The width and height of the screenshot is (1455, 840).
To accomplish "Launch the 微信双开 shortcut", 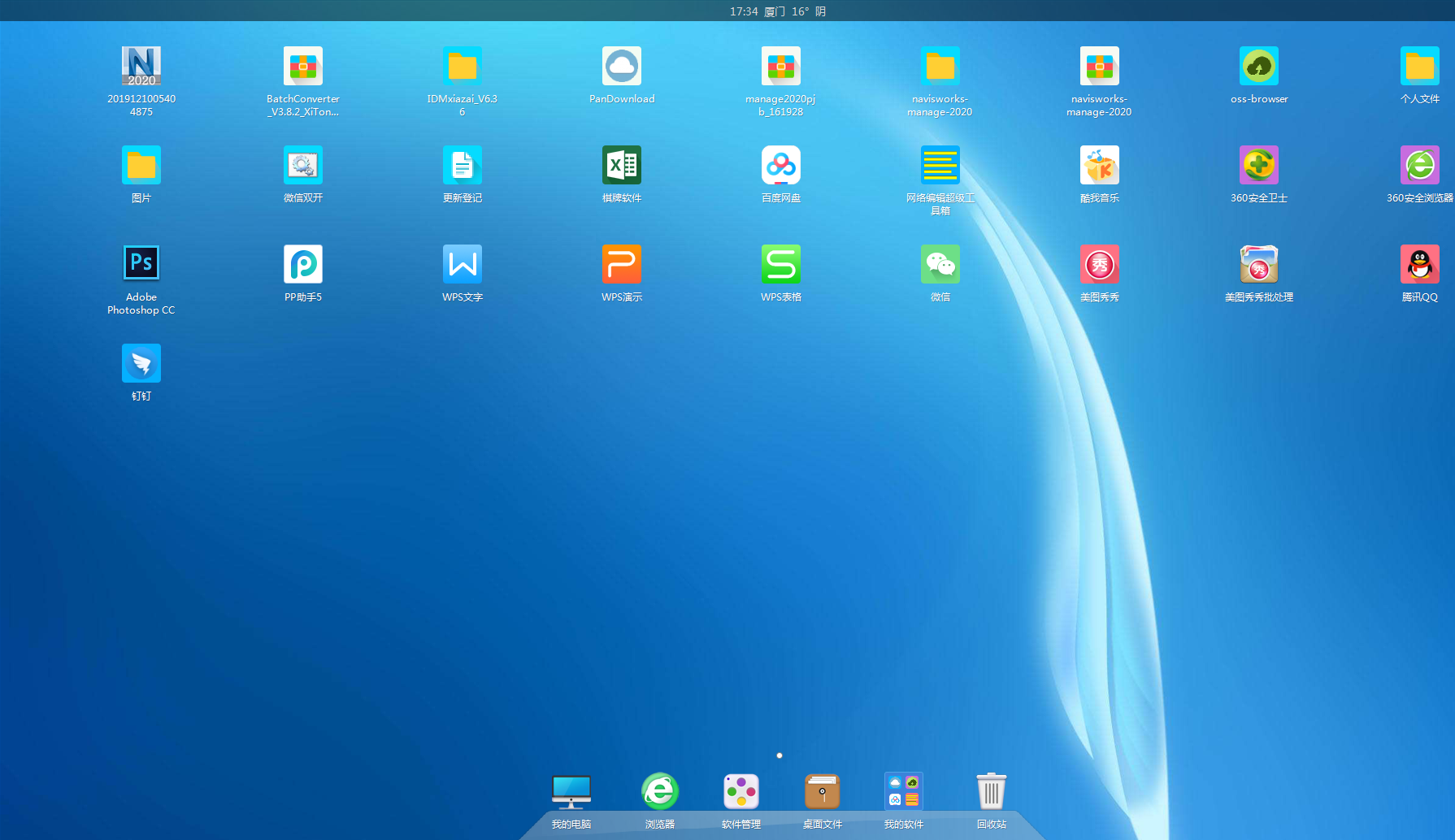I will click(303, 165).
